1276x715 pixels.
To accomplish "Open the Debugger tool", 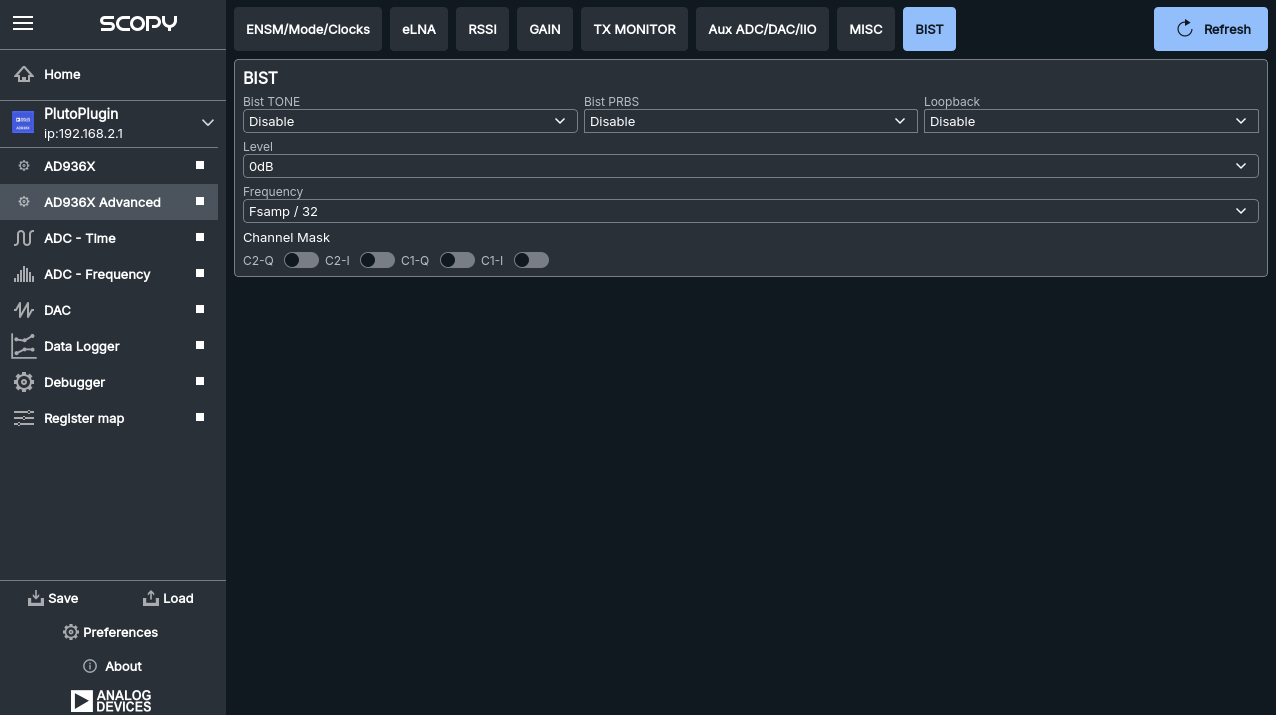I will click(109, 382).
